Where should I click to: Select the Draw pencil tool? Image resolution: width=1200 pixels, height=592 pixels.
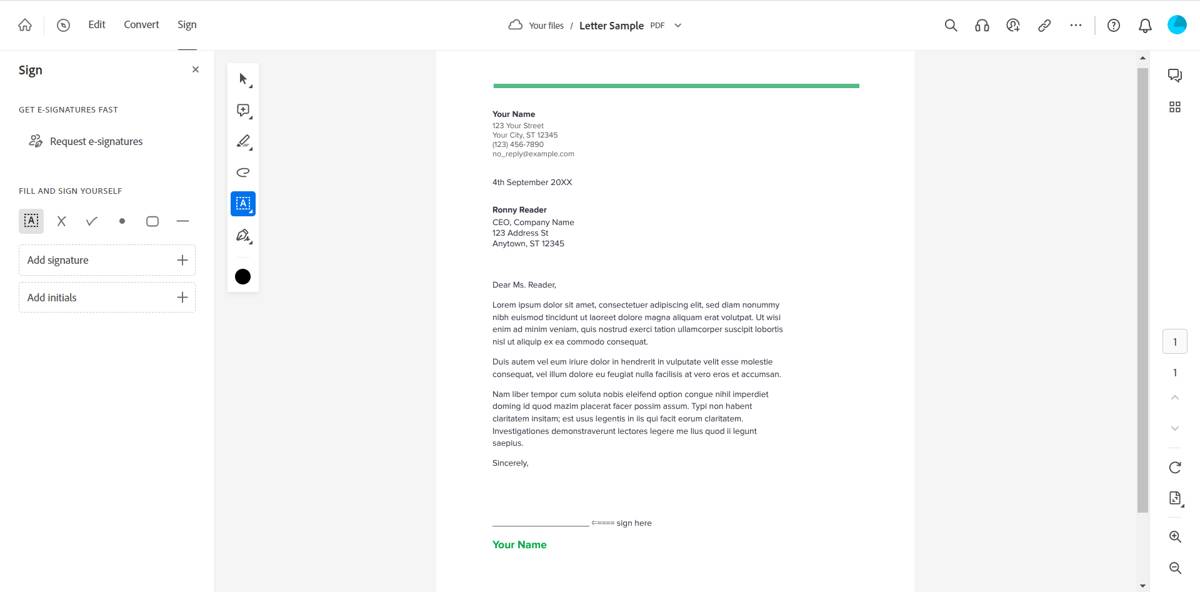click(242, 141)
